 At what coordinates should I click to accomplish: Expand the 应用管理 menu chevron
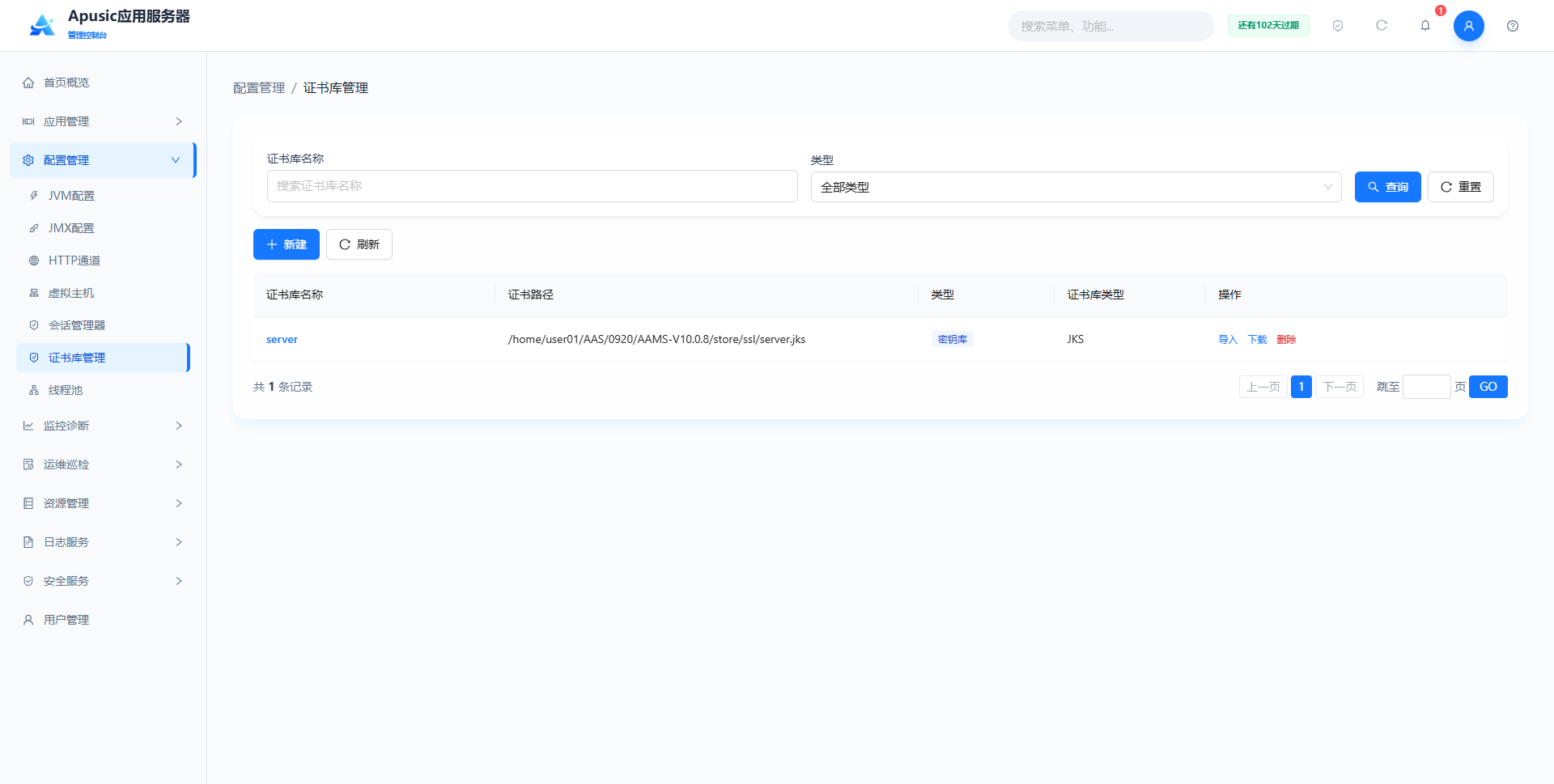[179, 121]
